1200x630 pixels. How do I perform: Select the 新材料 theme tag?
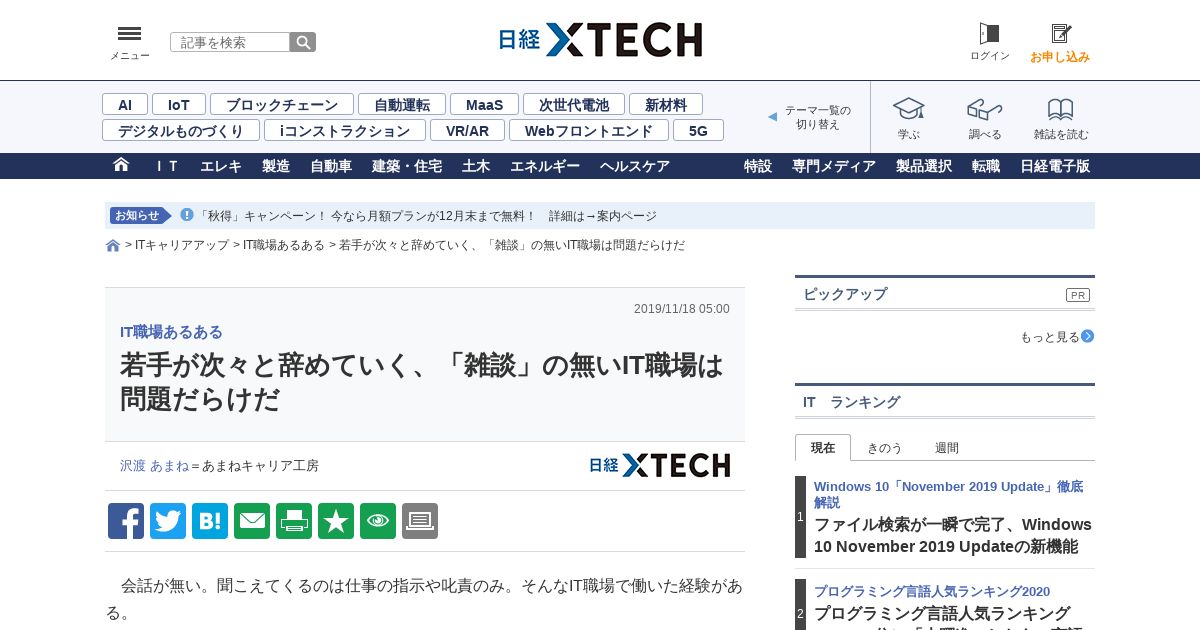pos(666,104)
